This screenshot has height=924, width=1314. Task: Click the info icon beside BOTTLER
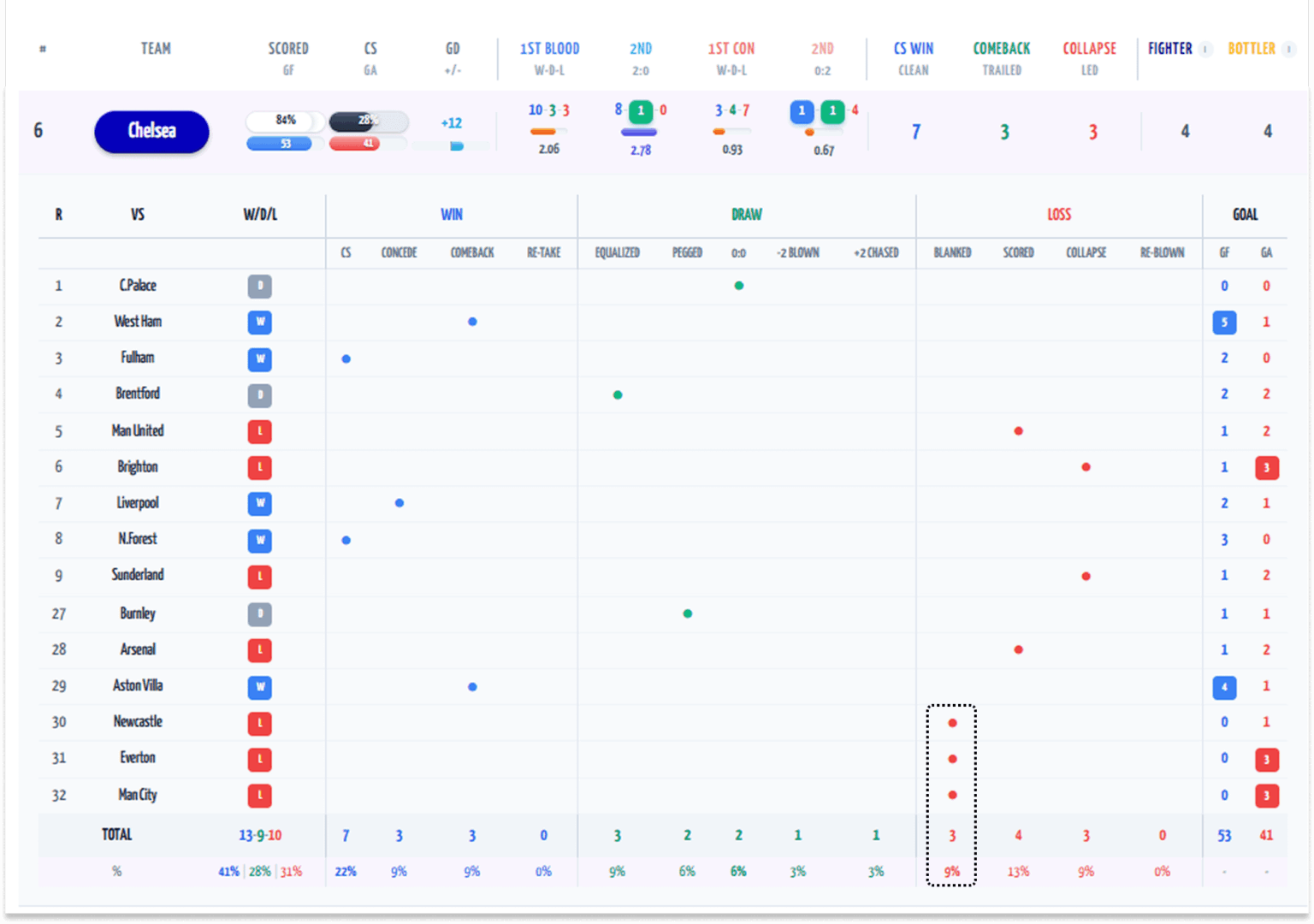point(1289,49)
